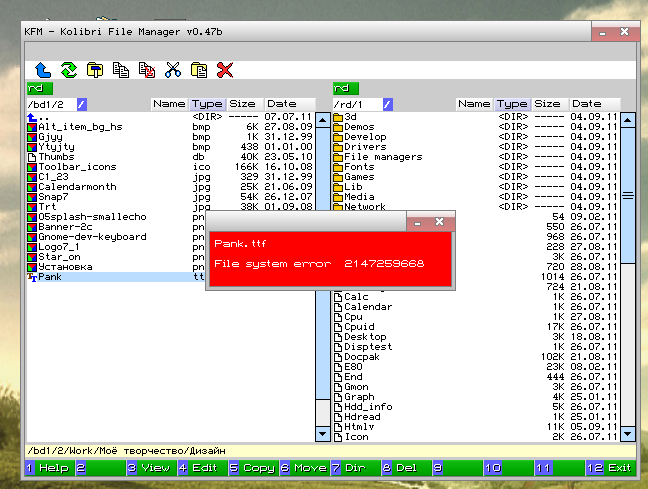Click the scissors cut icon

coord(173,70)
